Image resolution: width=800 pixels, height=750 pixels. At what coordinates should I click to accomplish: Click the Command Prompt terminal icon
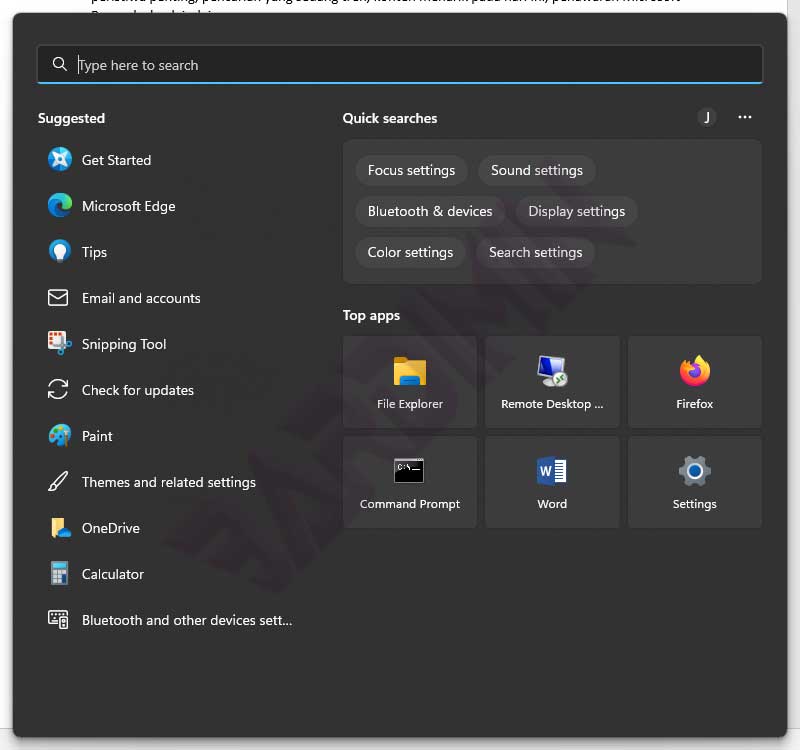409,470
